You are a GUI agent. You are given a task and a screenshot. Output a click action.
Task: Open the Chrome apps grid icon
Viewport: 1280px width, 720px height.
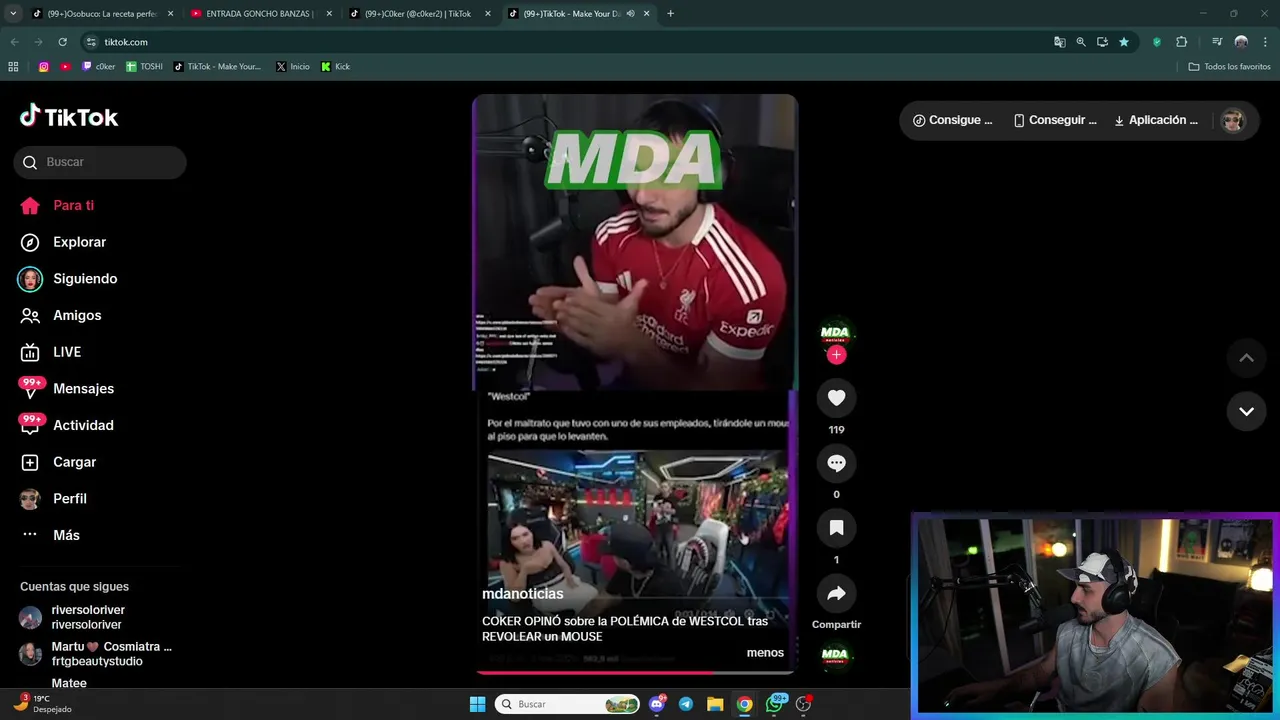pyautogui.click(x=13, y=67)
